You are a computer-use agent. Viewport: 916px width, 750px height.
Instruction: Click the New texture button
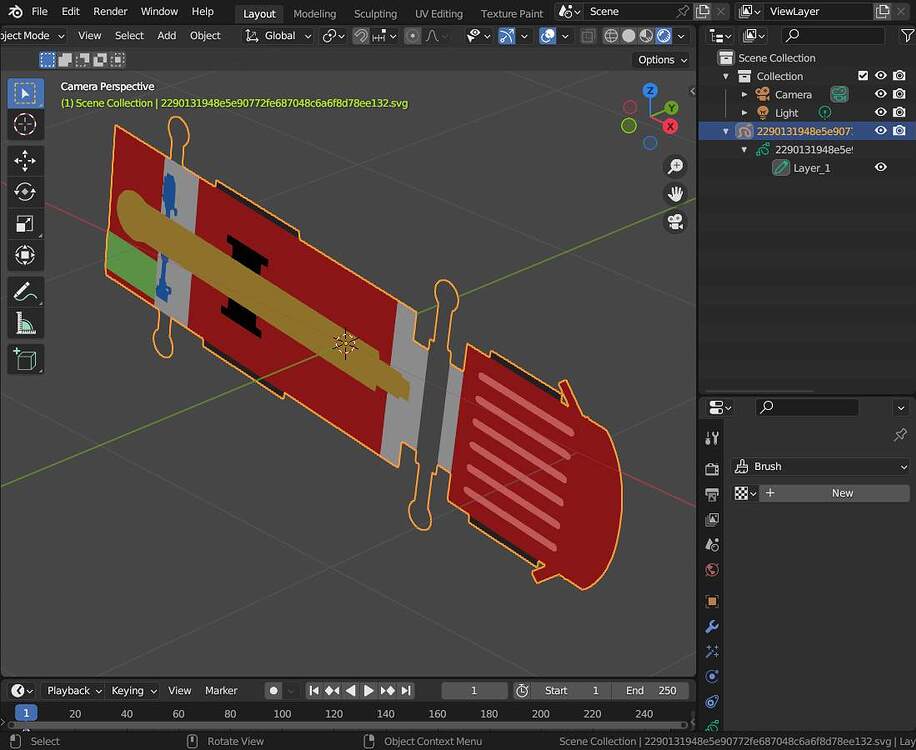(x=834, y=493)
